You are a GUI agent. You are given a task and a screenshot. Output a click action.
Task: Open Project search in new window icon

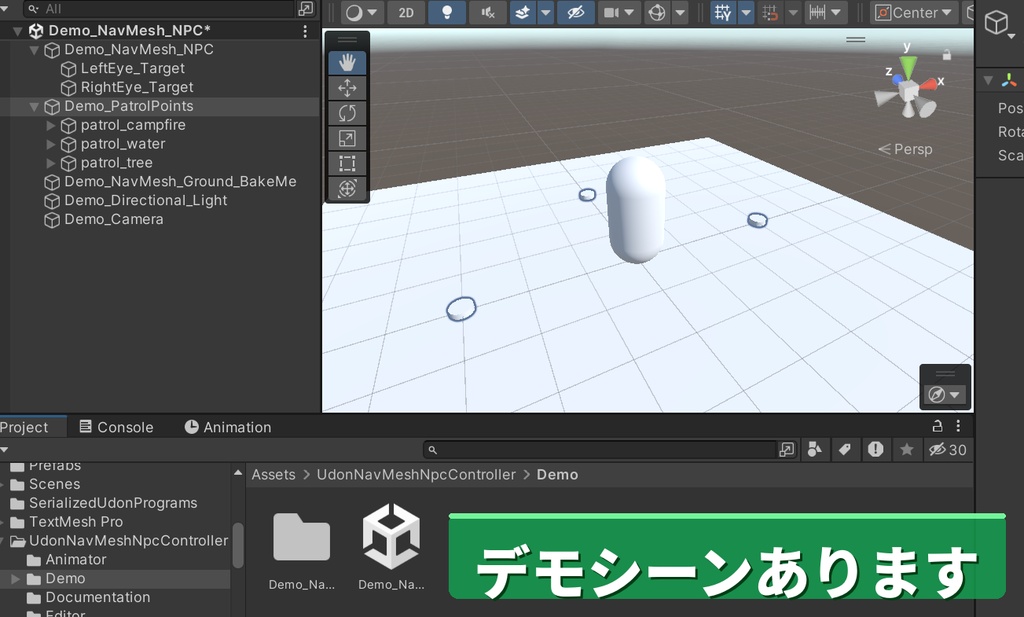[x=787, y=450]
